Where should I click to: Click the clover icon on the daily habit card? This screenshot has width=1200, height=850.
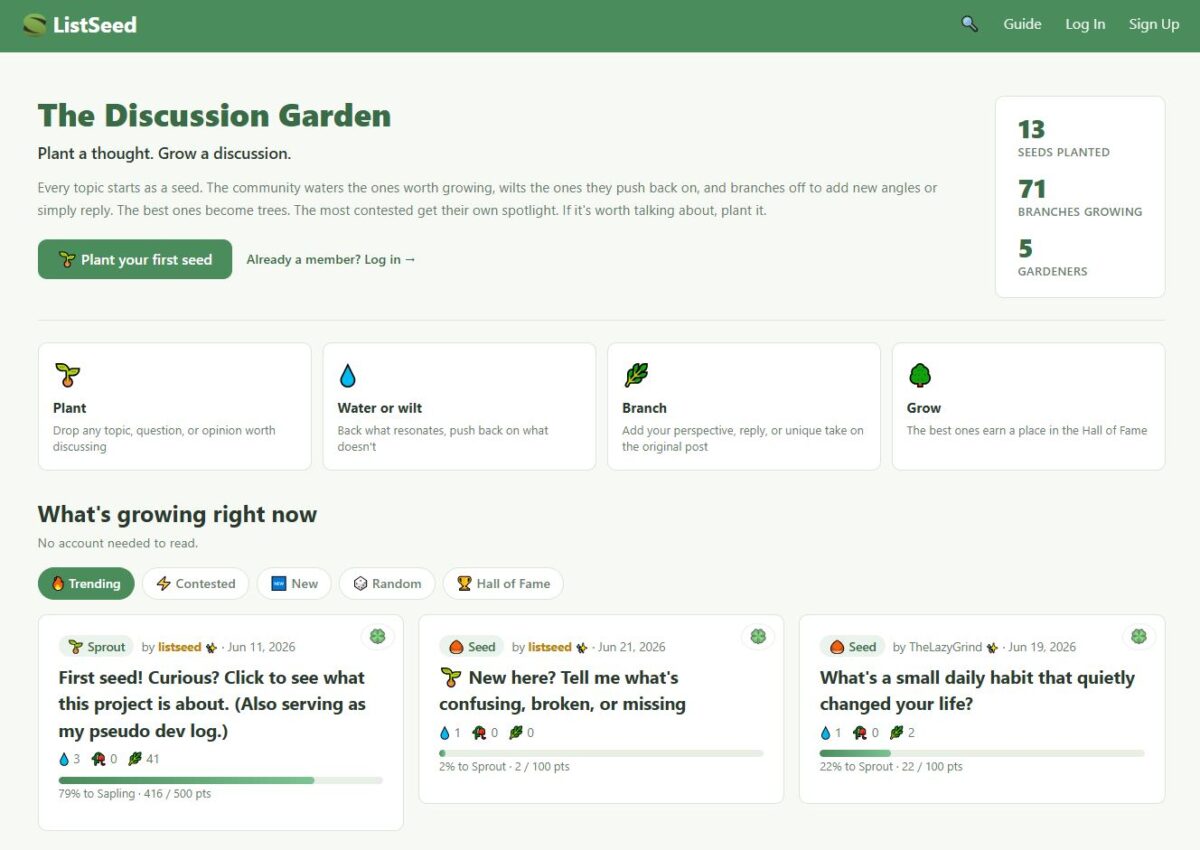pos(1138,636)
